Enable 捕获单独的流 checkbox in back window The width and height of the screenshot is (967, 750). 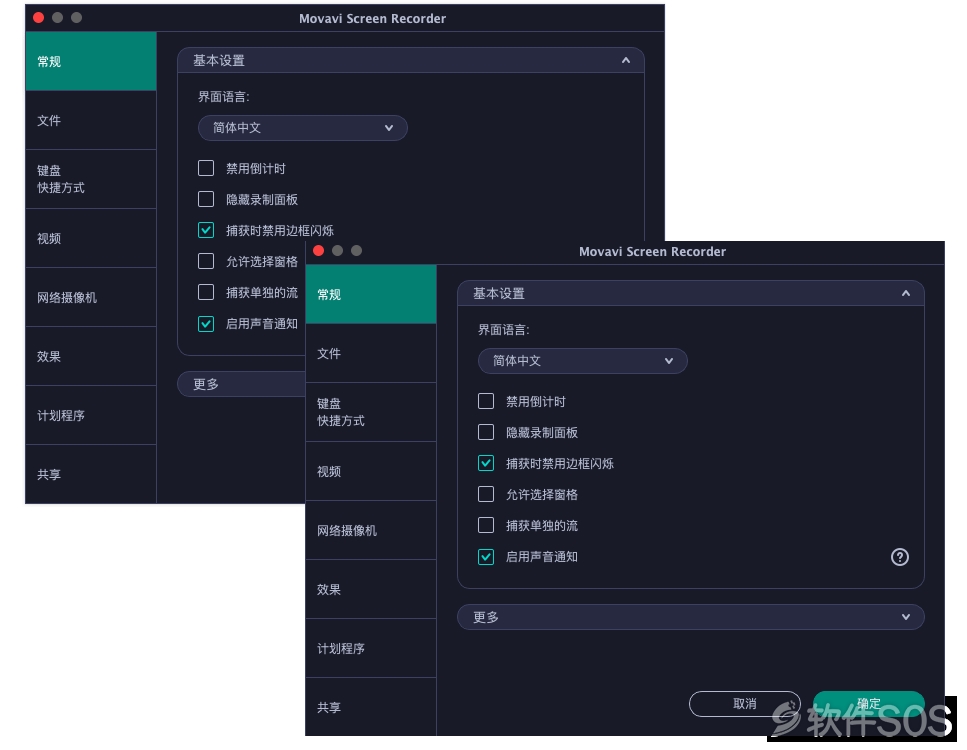pyautogui.click(x=206, y=292)
